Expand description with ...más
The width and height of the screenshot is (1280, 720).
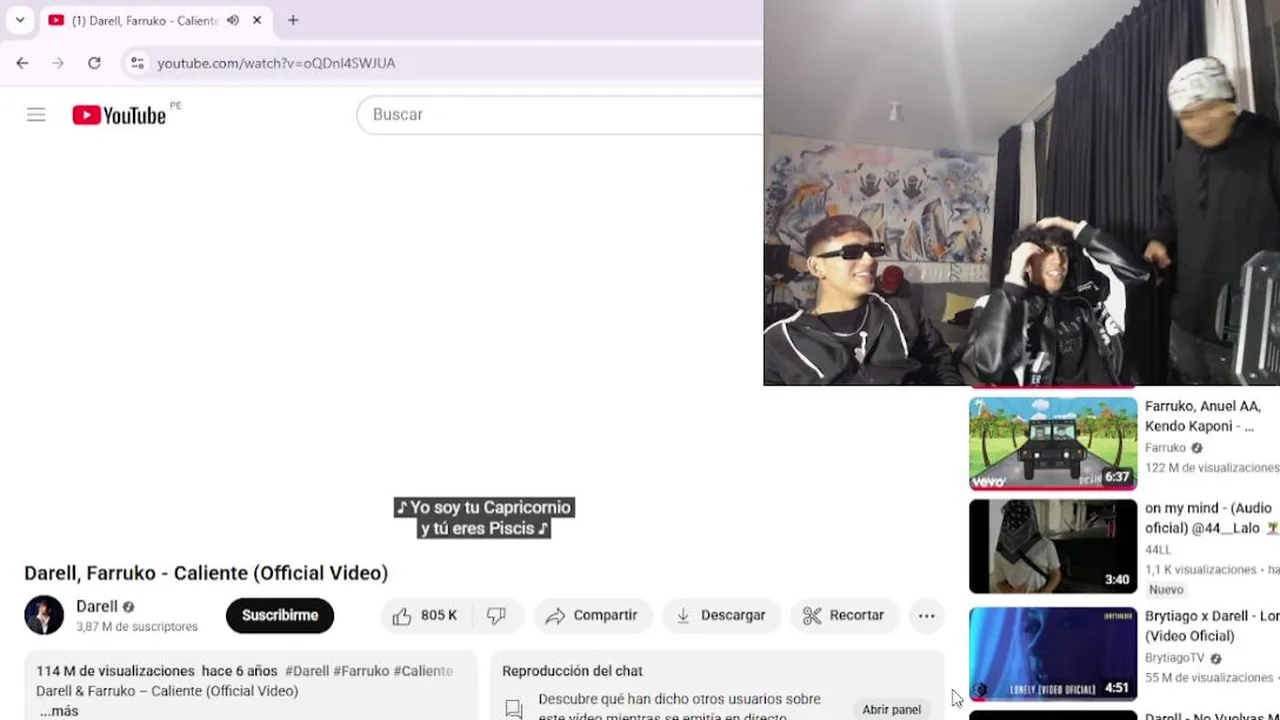tap(59, 711)
